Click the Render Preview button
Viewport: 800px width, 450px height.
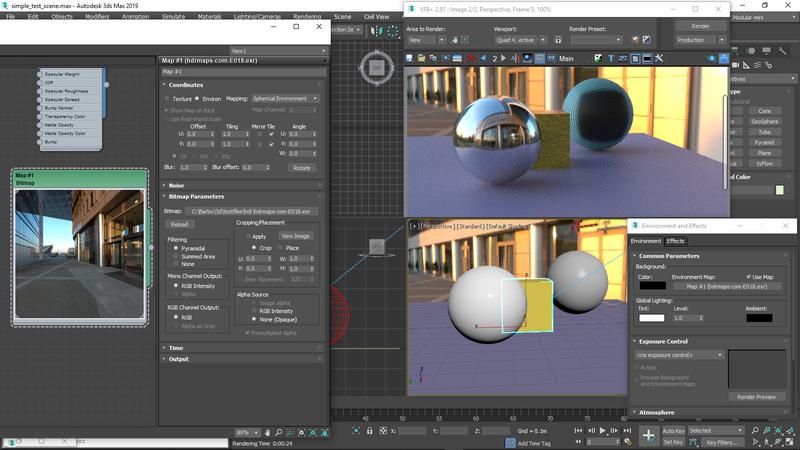756,397
